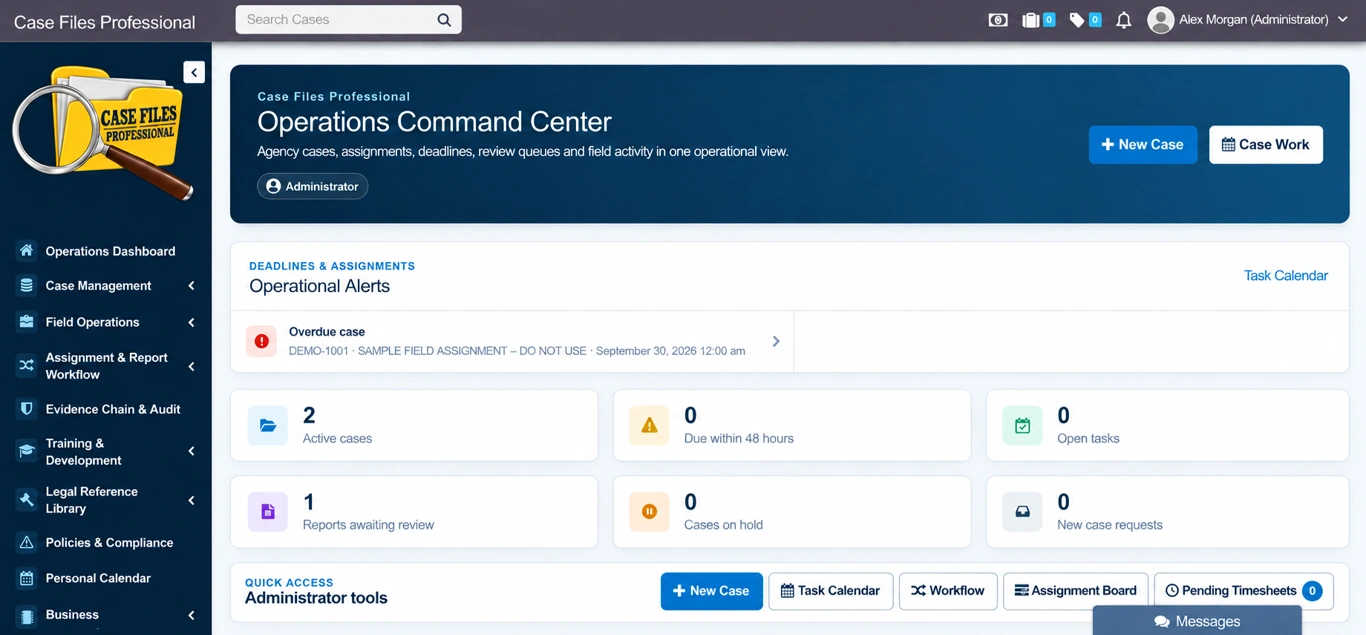Click the search magnifier icon in Search Cases
Viewport: 1366px width, 635px height.
pos(444,20)
